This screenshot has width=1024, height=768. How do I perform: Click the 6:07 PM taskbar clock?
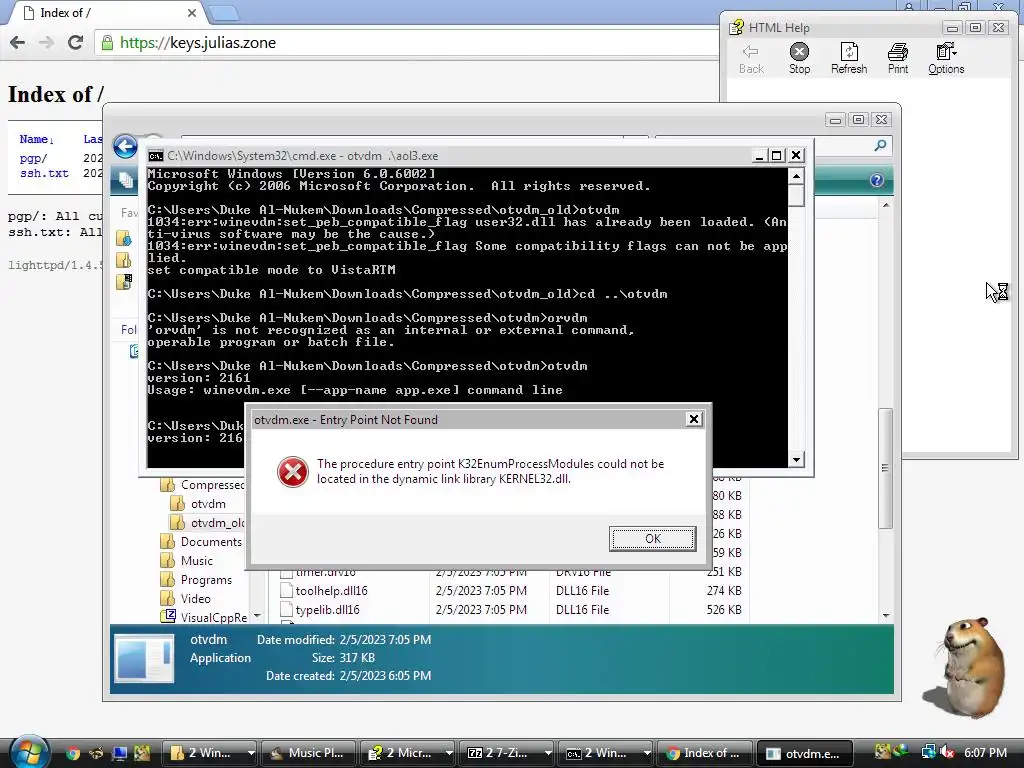985,753
